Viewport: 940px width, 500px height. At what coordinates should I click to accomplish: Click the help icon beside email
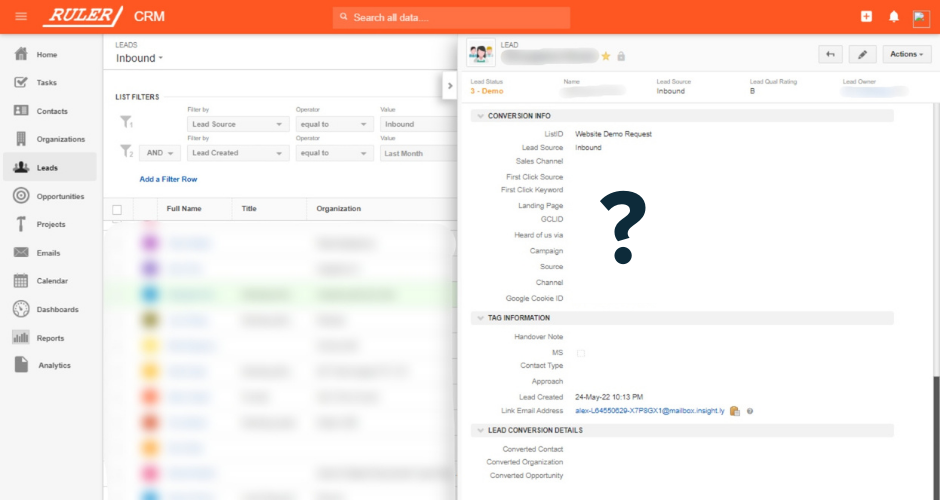750,411
